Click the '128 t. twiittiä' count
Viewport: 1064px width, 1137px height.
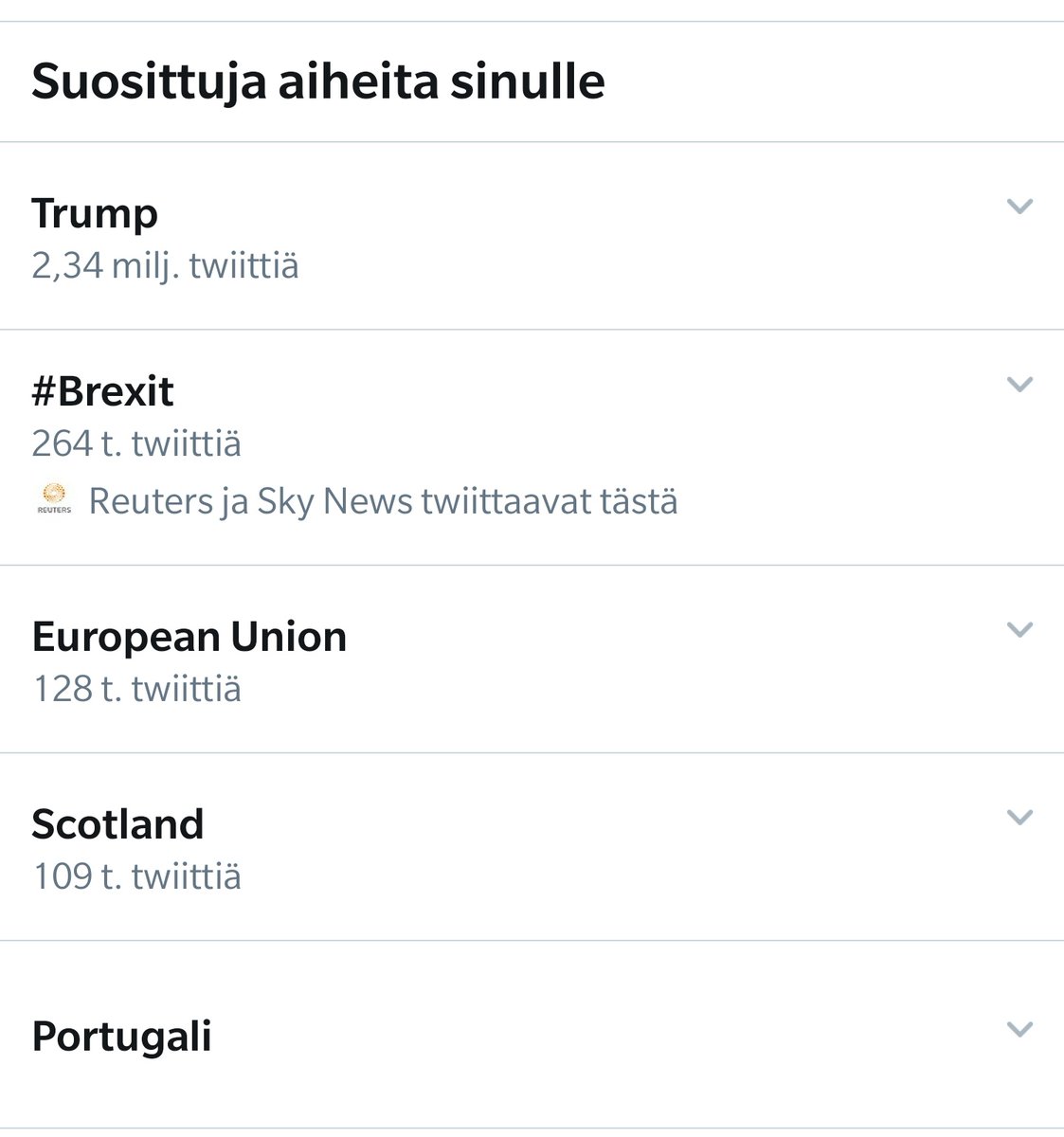click(136, 688)
